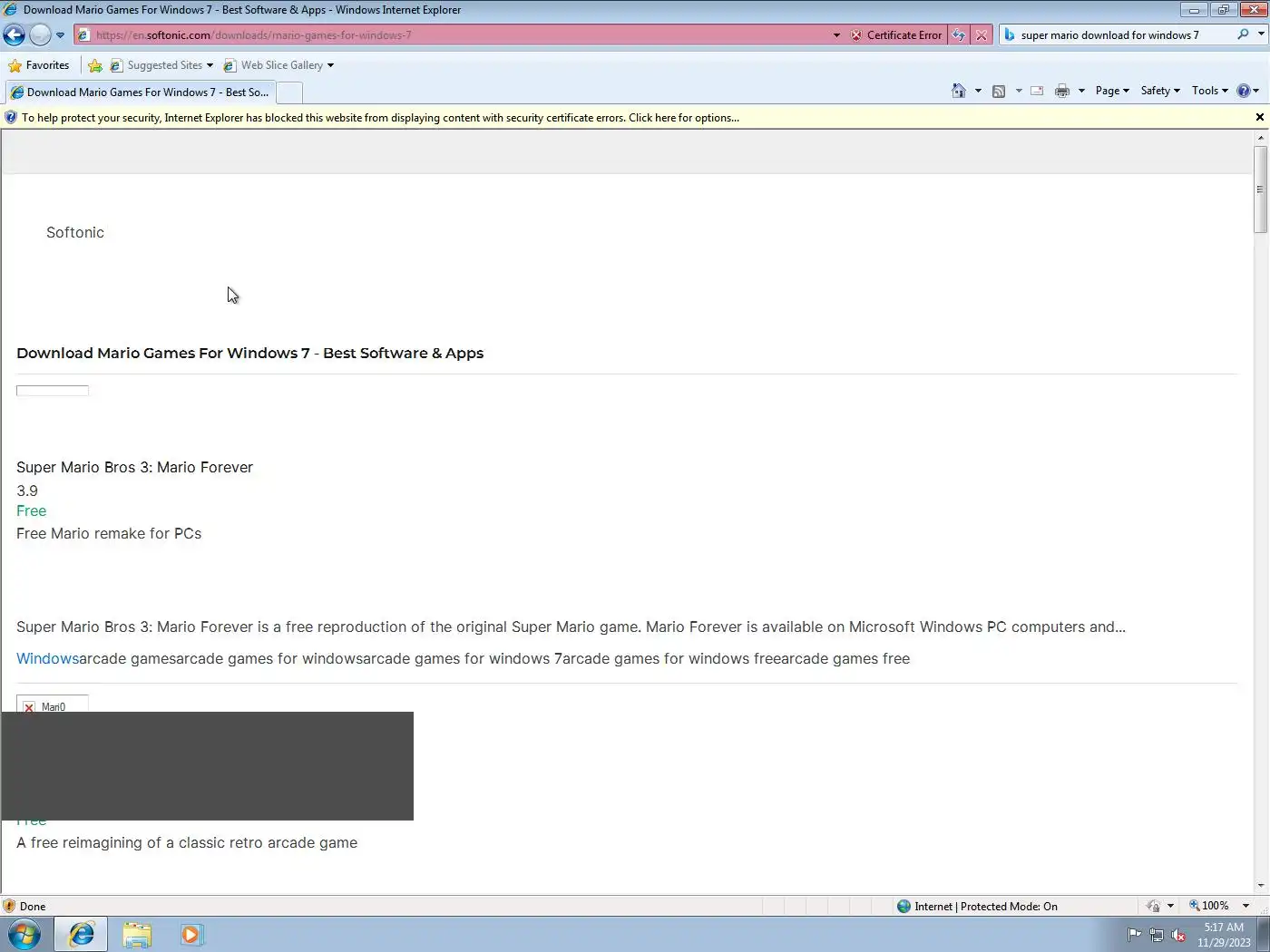The image size is (1270, 952).
Task: Open the recent pages dropdown arrow
Action: click(60, 35)
